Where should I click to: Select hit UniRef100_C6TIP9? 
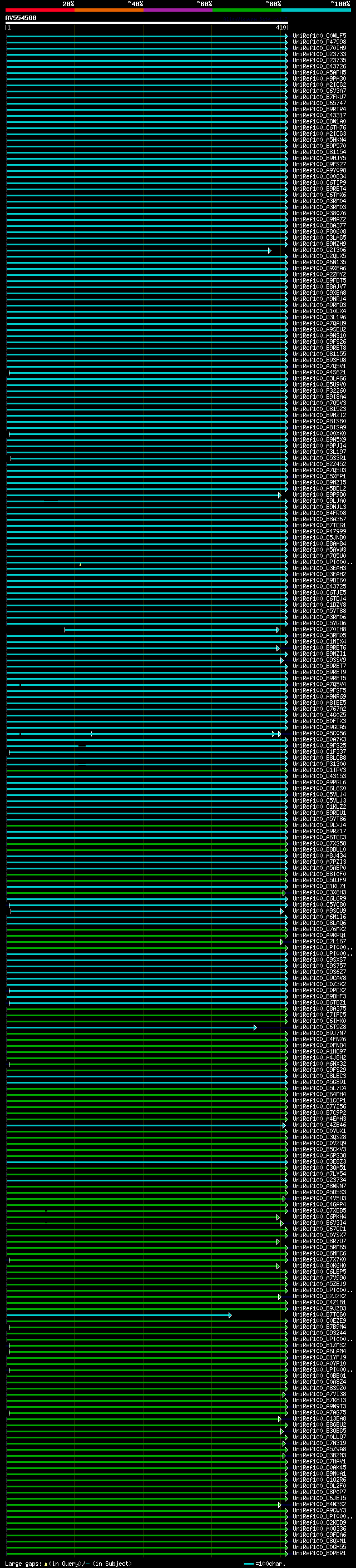[319, 182]
